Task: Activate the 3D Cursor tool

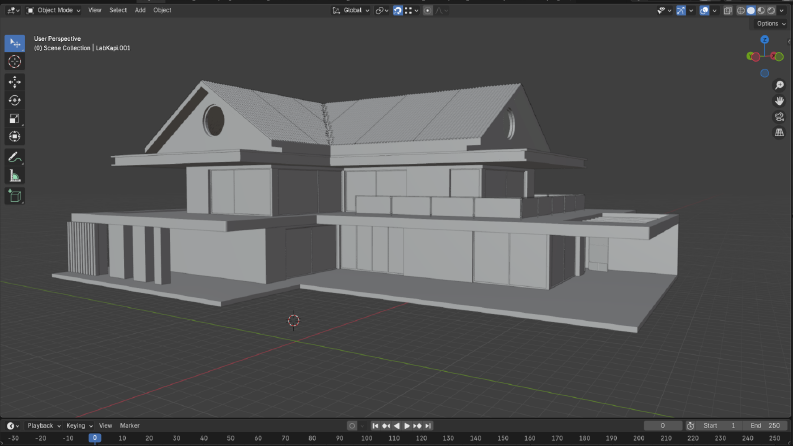Action: click(15, 62)
